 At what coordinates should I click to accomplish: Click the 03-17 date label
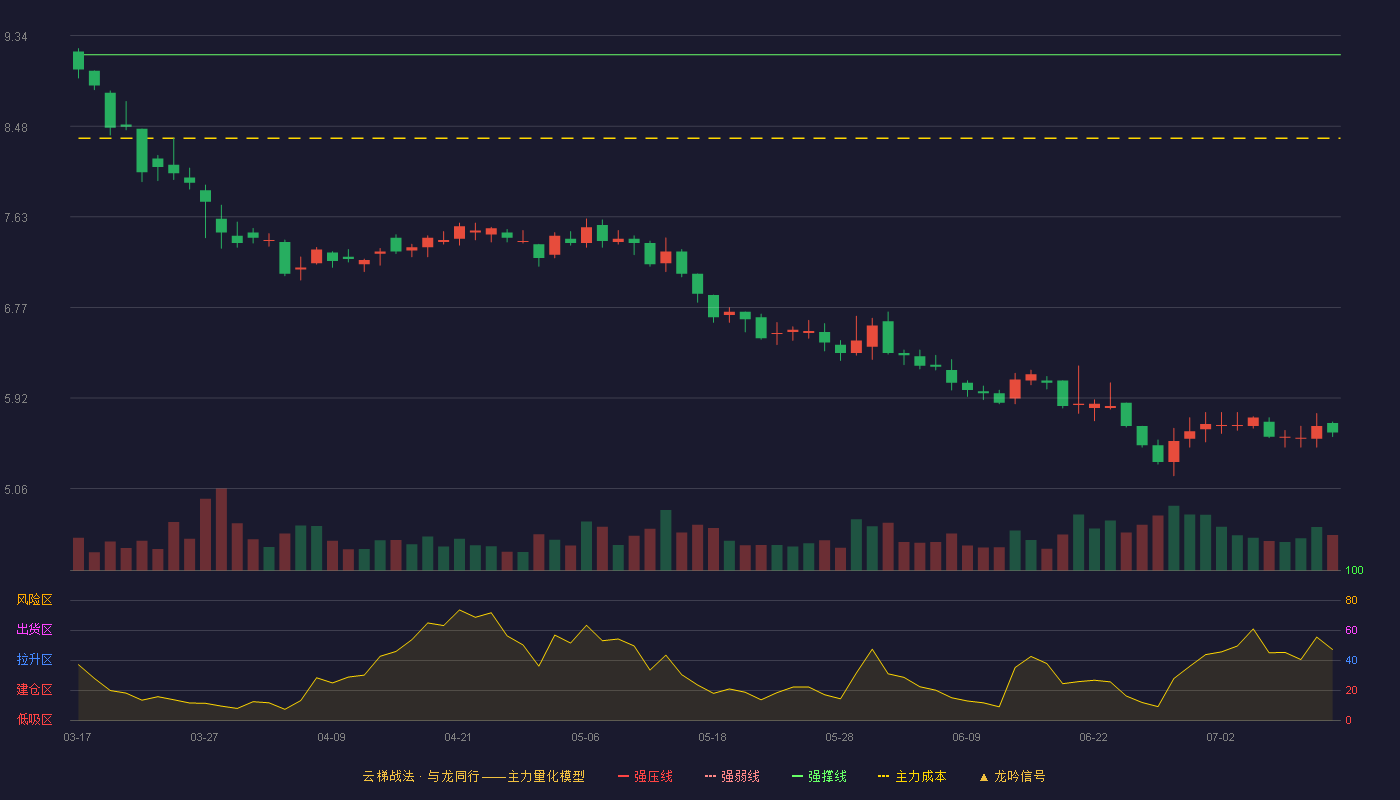[x=77, y=737]
